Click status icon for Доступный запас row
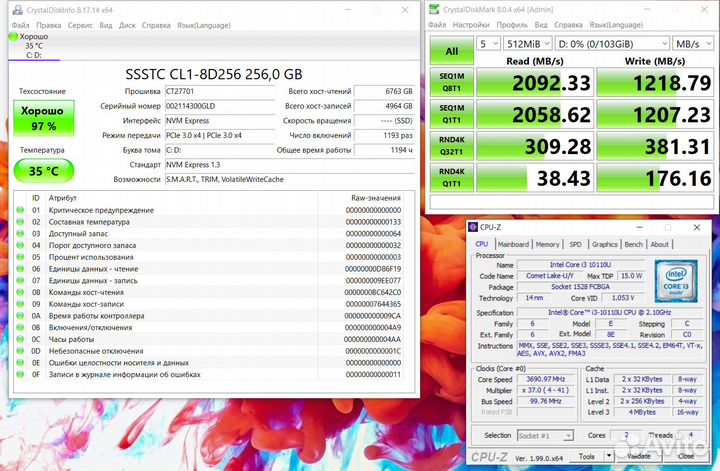Viewport: 720px width, 471px height. pos(20,233)
